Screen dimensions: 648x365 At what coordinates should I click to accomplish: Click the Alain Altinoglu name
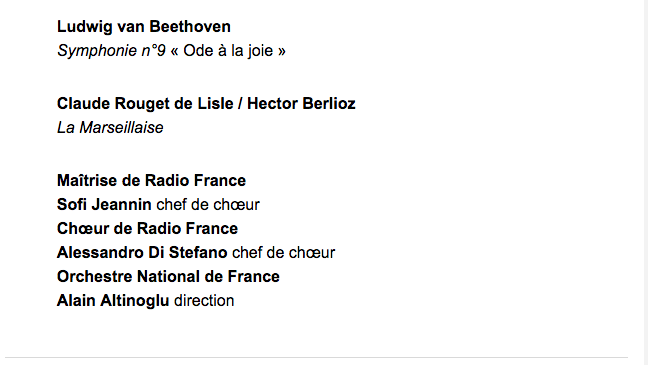point(113,301)
